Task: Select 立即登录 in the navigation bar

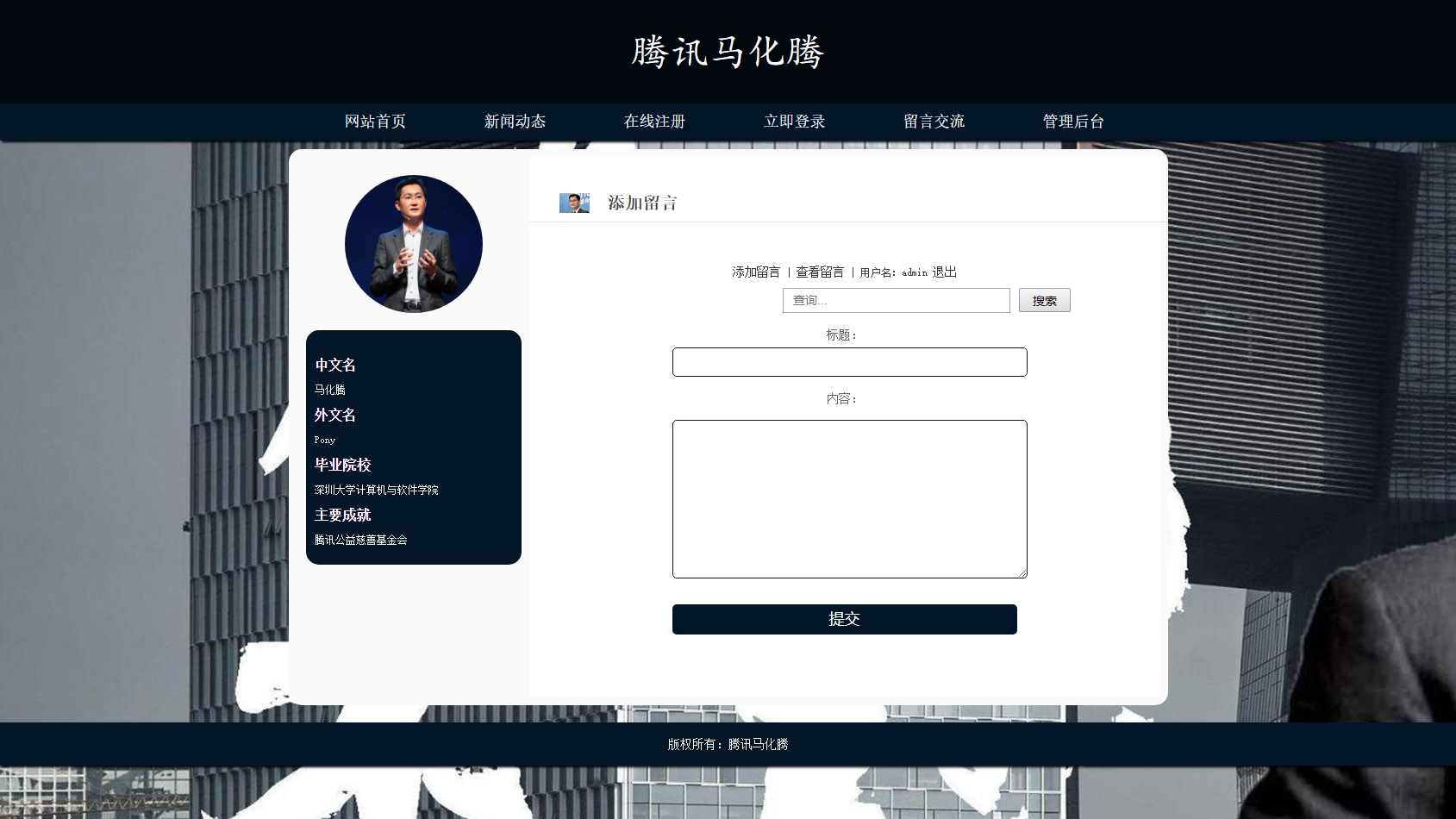Action: coord(794,122)
